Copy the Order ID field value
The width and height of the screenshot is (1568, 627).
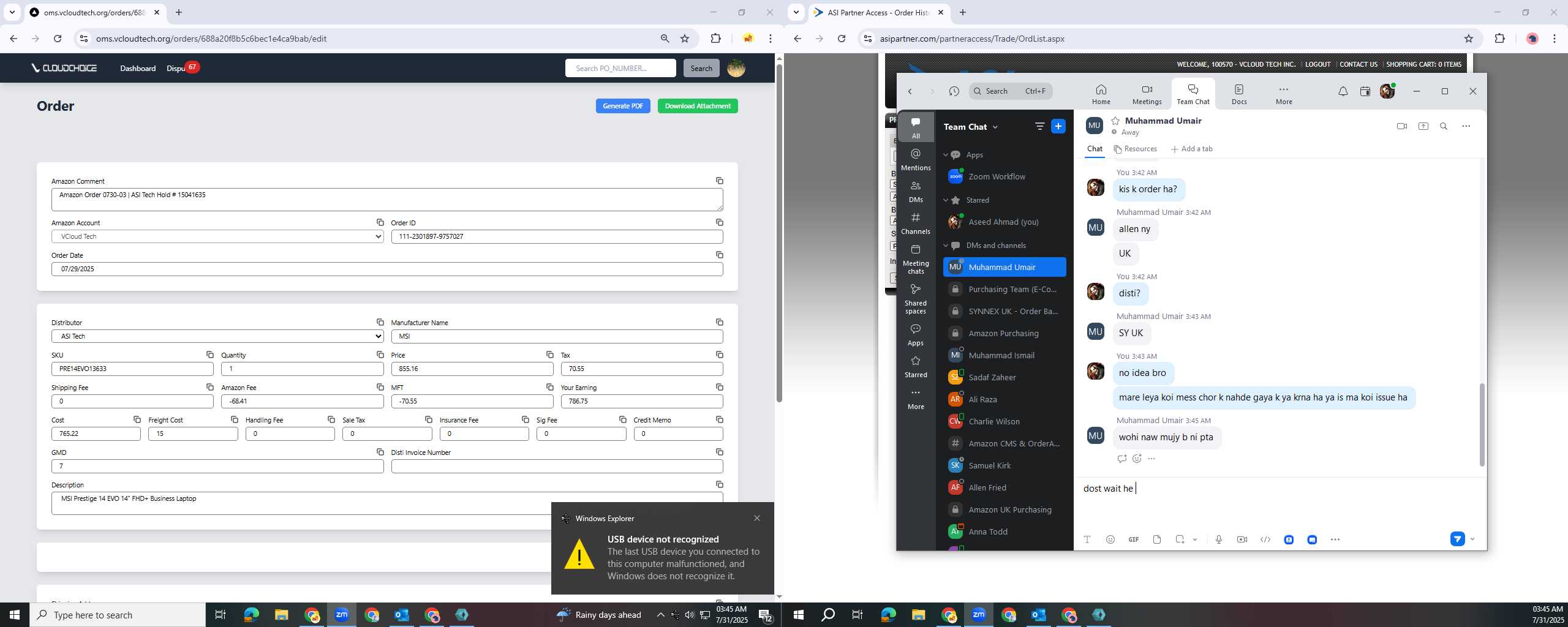pyautogui.click(x=720, y=222)
